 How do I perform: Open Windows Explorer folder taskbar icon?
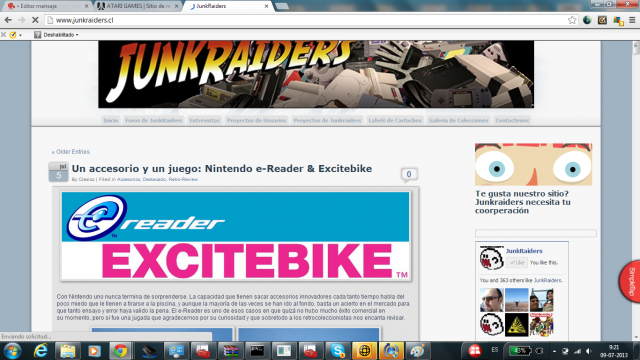click(x=67, y=351)
